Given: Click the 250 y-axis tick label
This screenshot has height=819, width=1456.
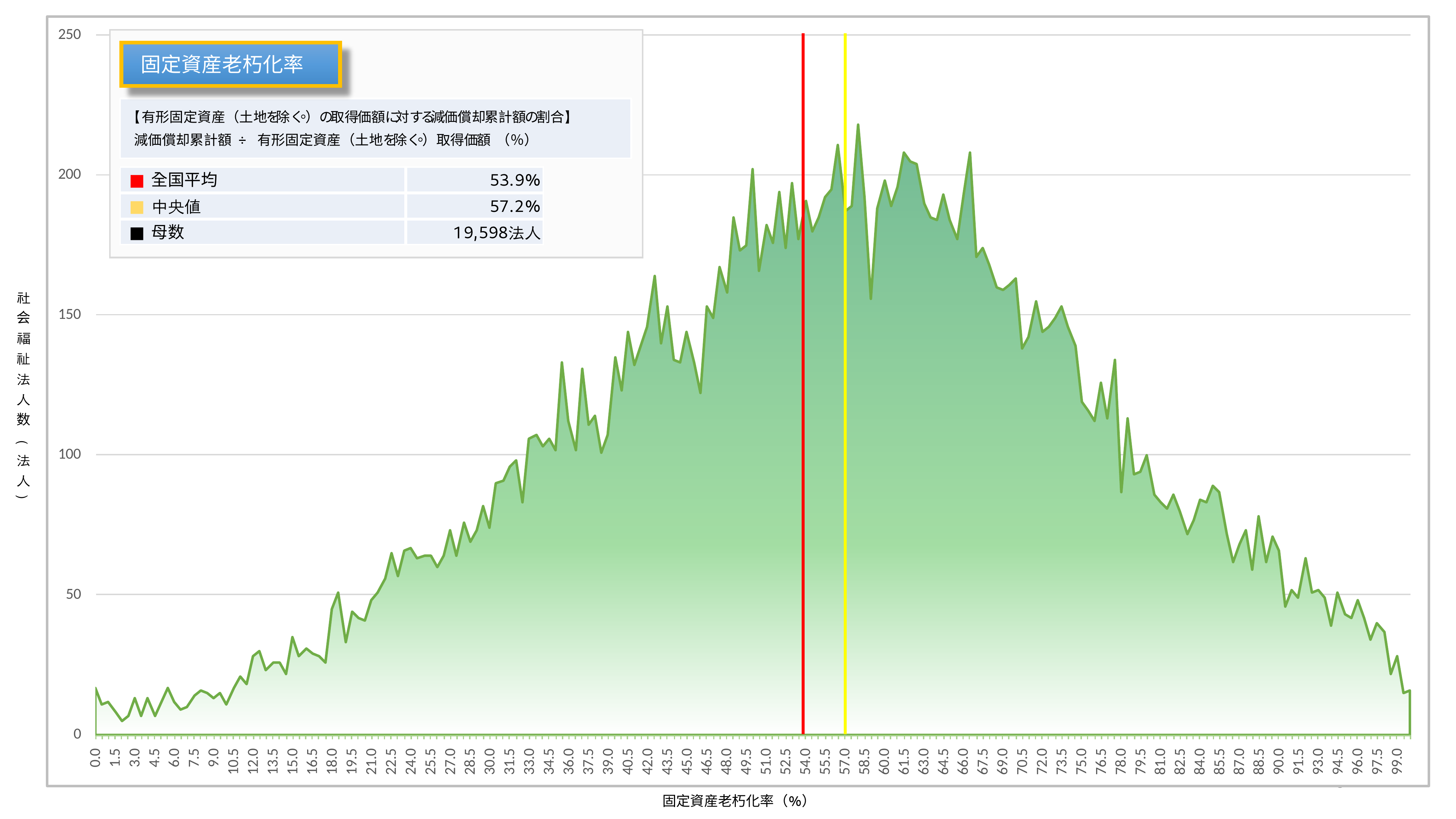Looking at the screenshot, I should tap(70, 35).
